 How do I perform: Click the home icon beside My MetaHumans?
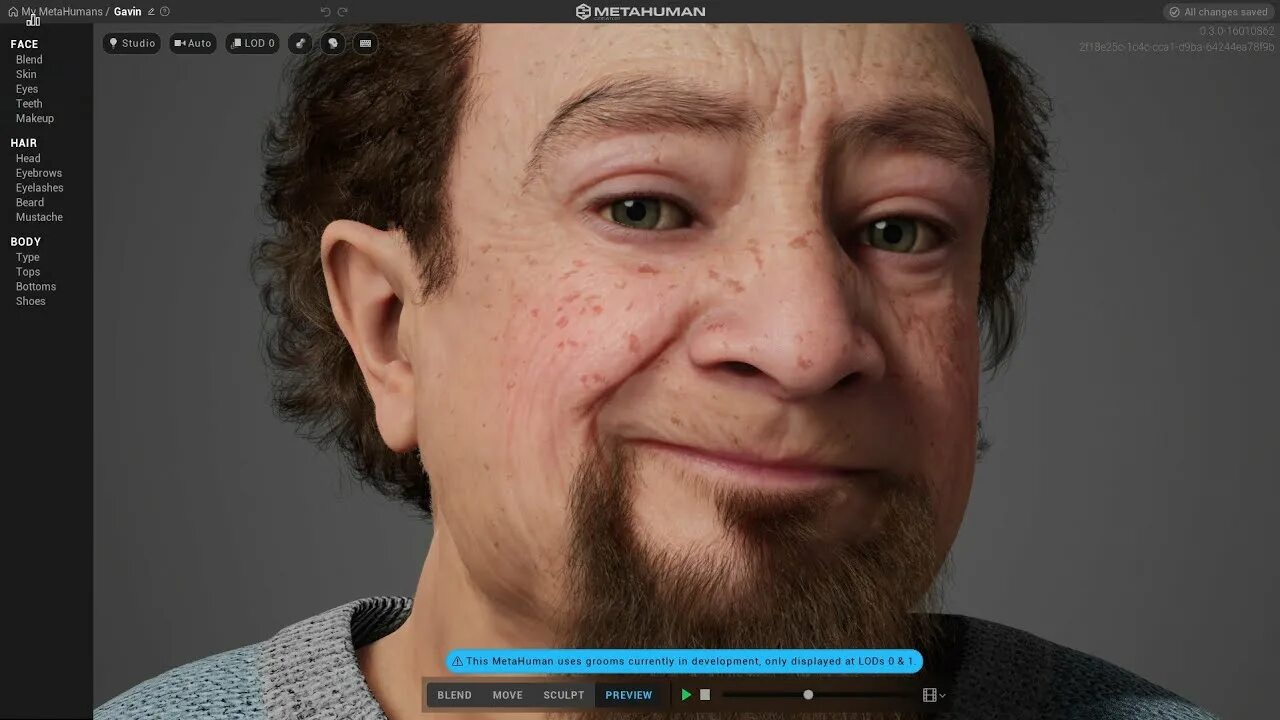click(13, 12)
